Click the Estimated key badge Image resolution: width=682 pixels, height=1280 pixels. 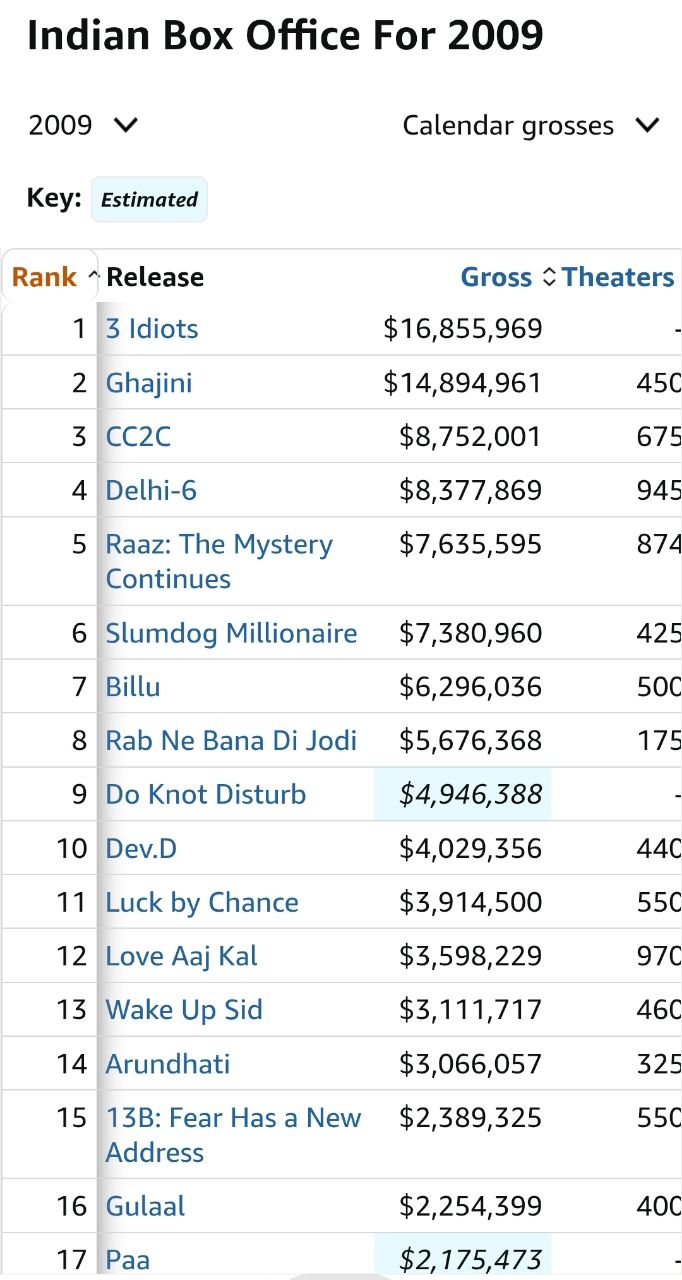[149, 199]
